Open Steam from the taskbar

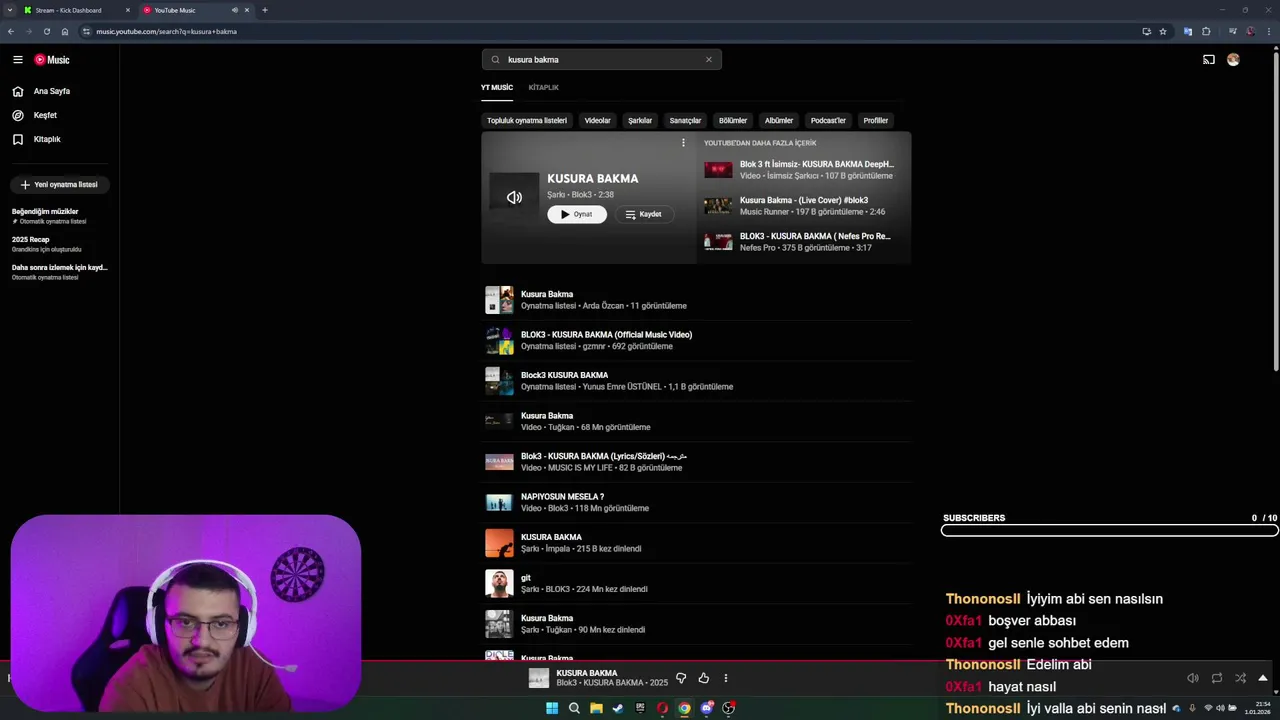pyautogui.click(x=618, y=708)
